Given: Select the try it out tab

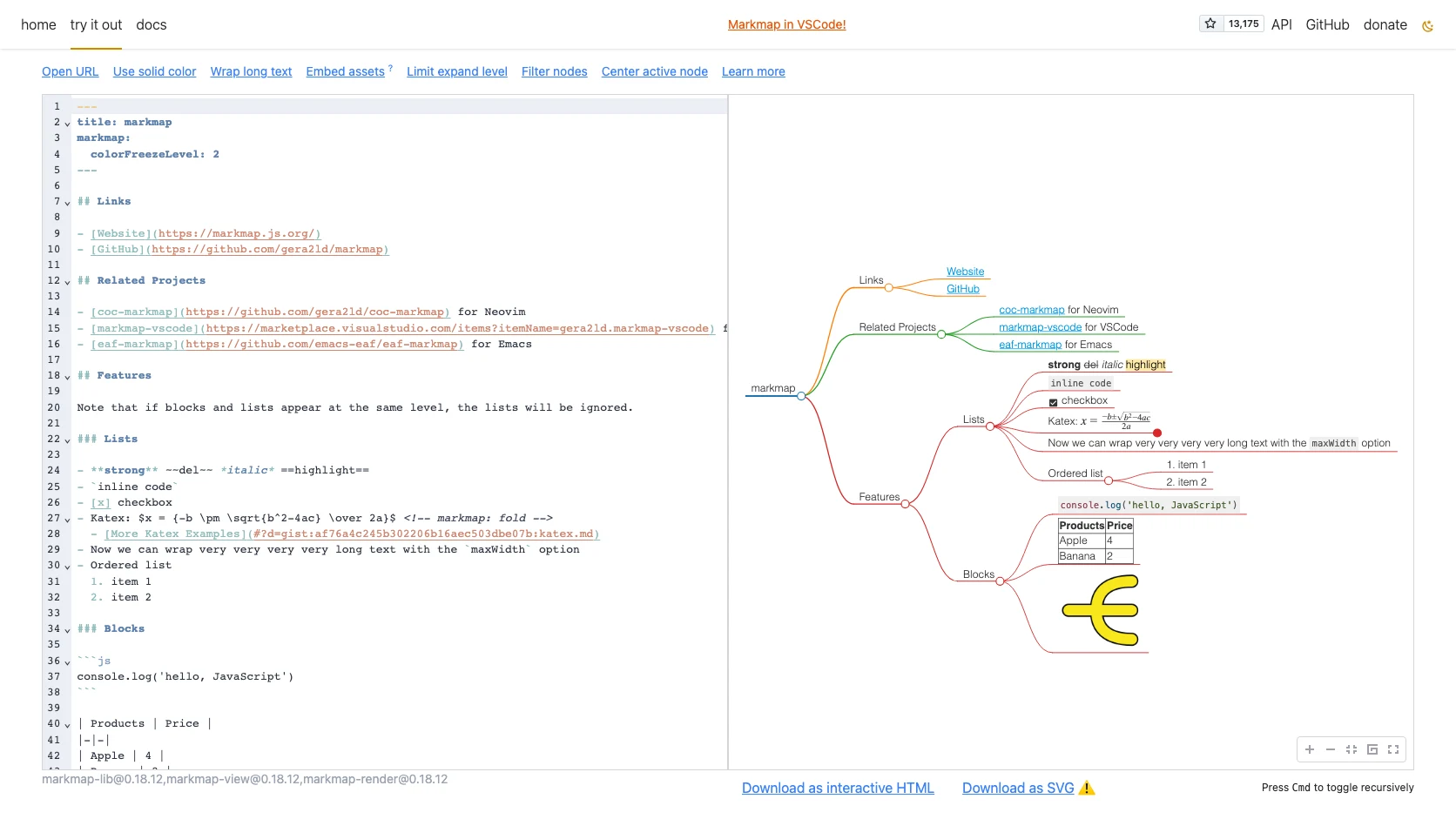Looking at the screenshot, I should (96, 25).
